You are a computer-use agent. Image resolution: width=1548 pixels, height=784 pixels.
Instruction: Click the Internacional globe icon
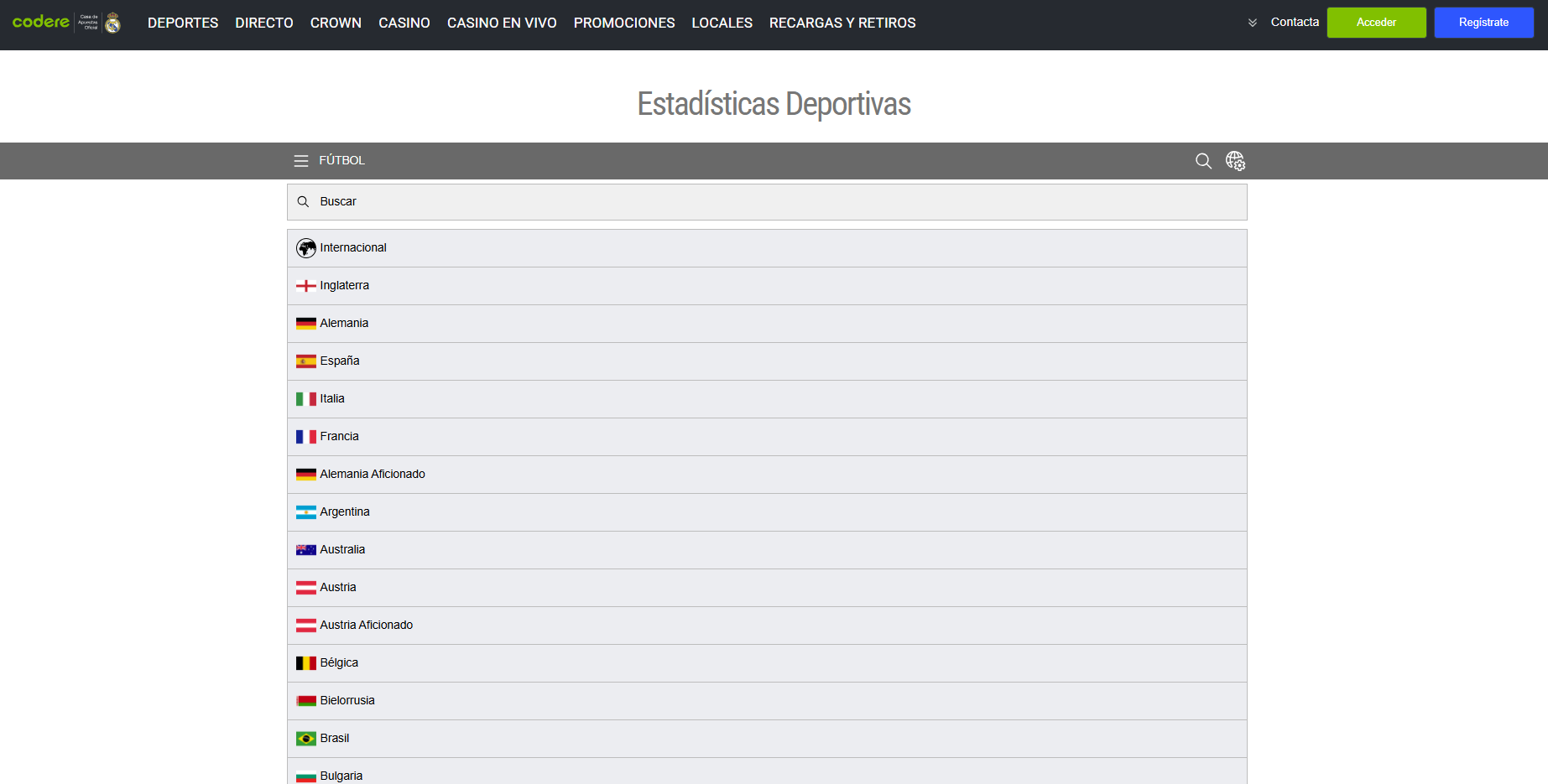[306, 248]
